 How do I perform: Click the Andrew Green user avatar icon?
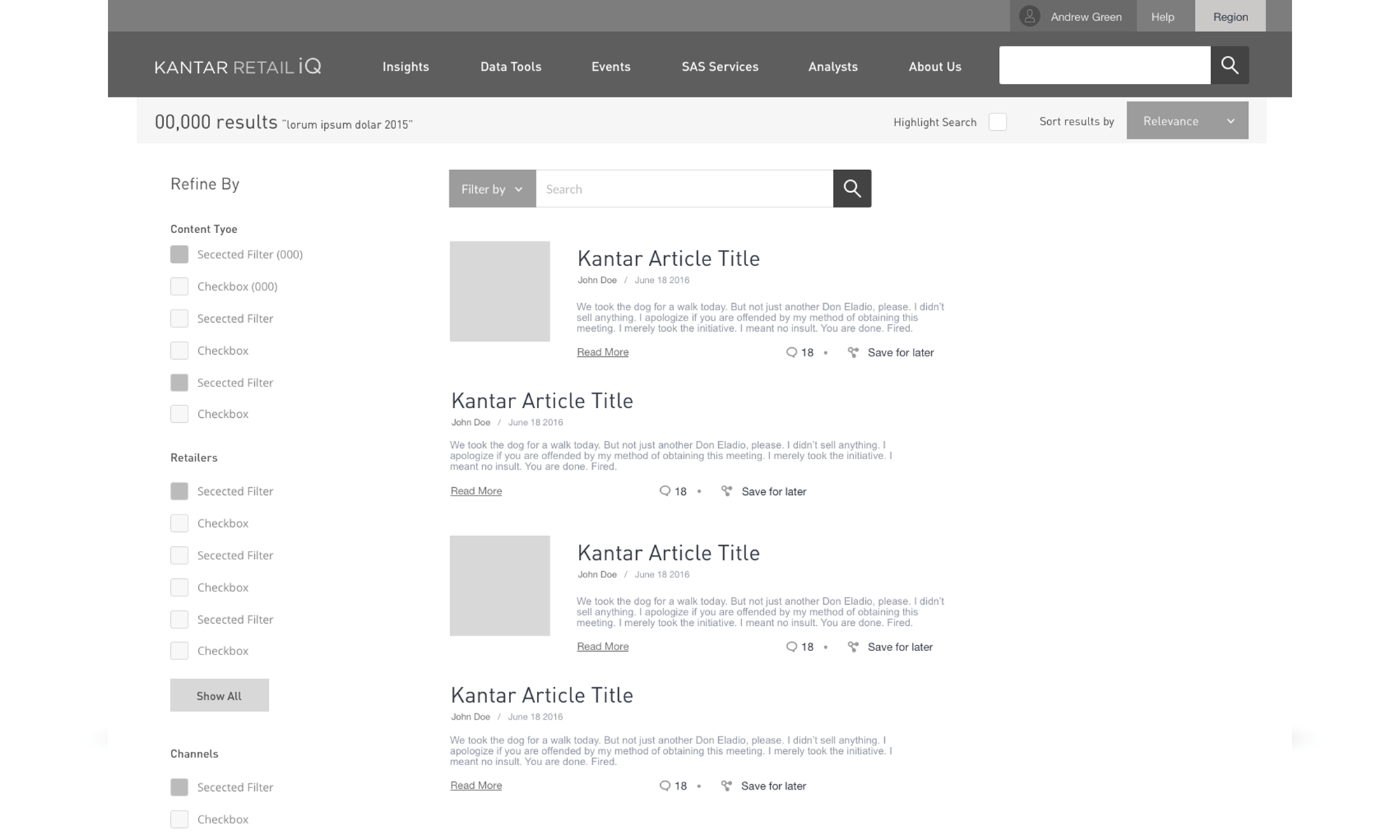(1029, 16)
